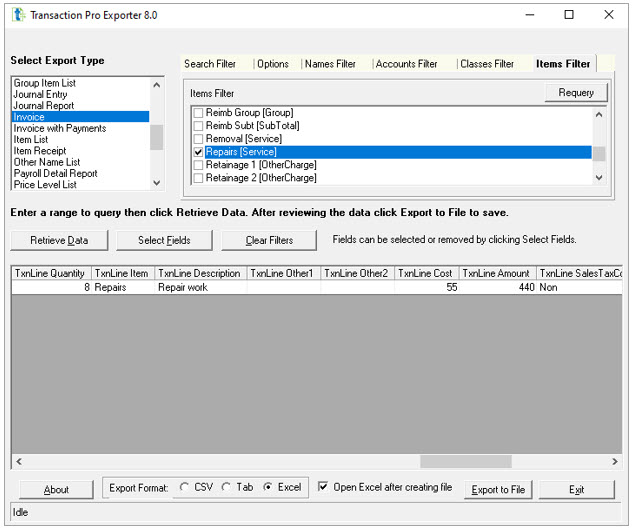Select Journal Entry export type
Screen dimensions: 634x530
pyautogui.click(x=80, y=94)
